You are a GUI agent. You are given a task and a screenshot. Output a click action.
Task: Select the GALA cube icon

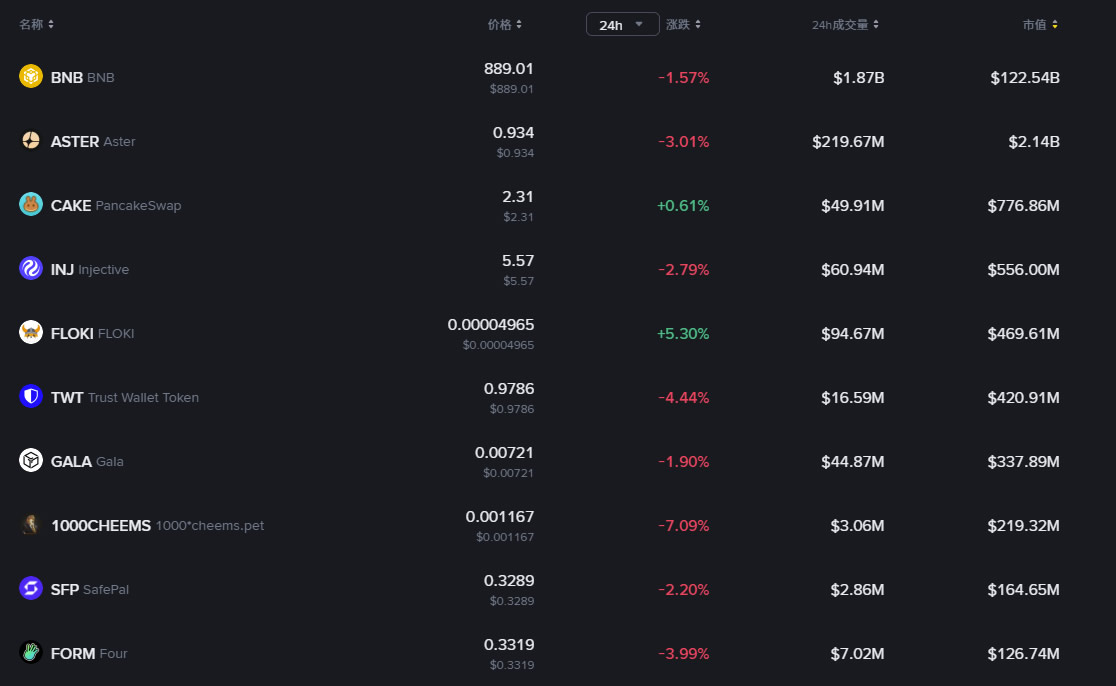(31, 461)
